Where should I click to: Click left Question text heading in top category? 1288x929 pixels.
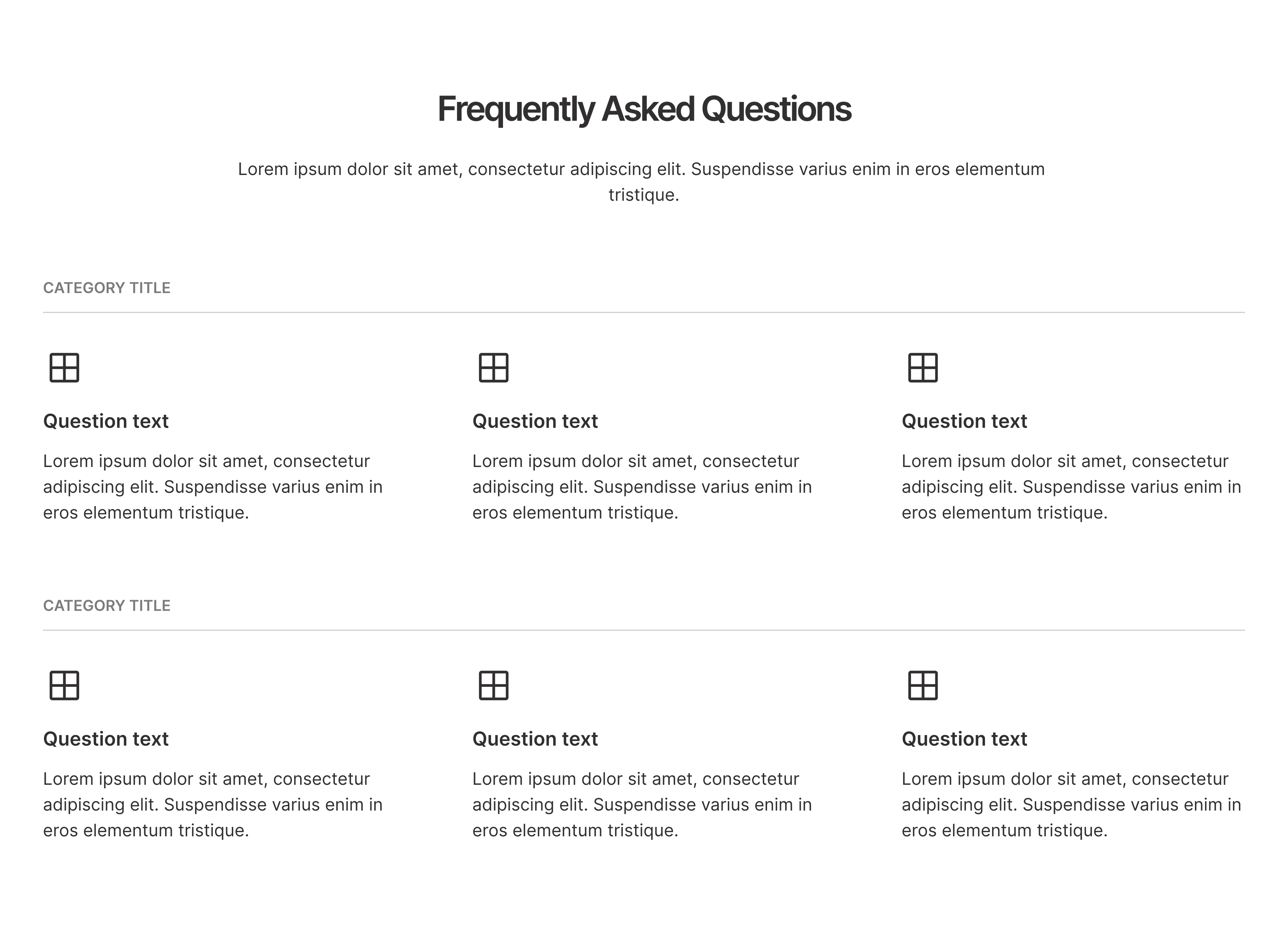tap(106, 421)
